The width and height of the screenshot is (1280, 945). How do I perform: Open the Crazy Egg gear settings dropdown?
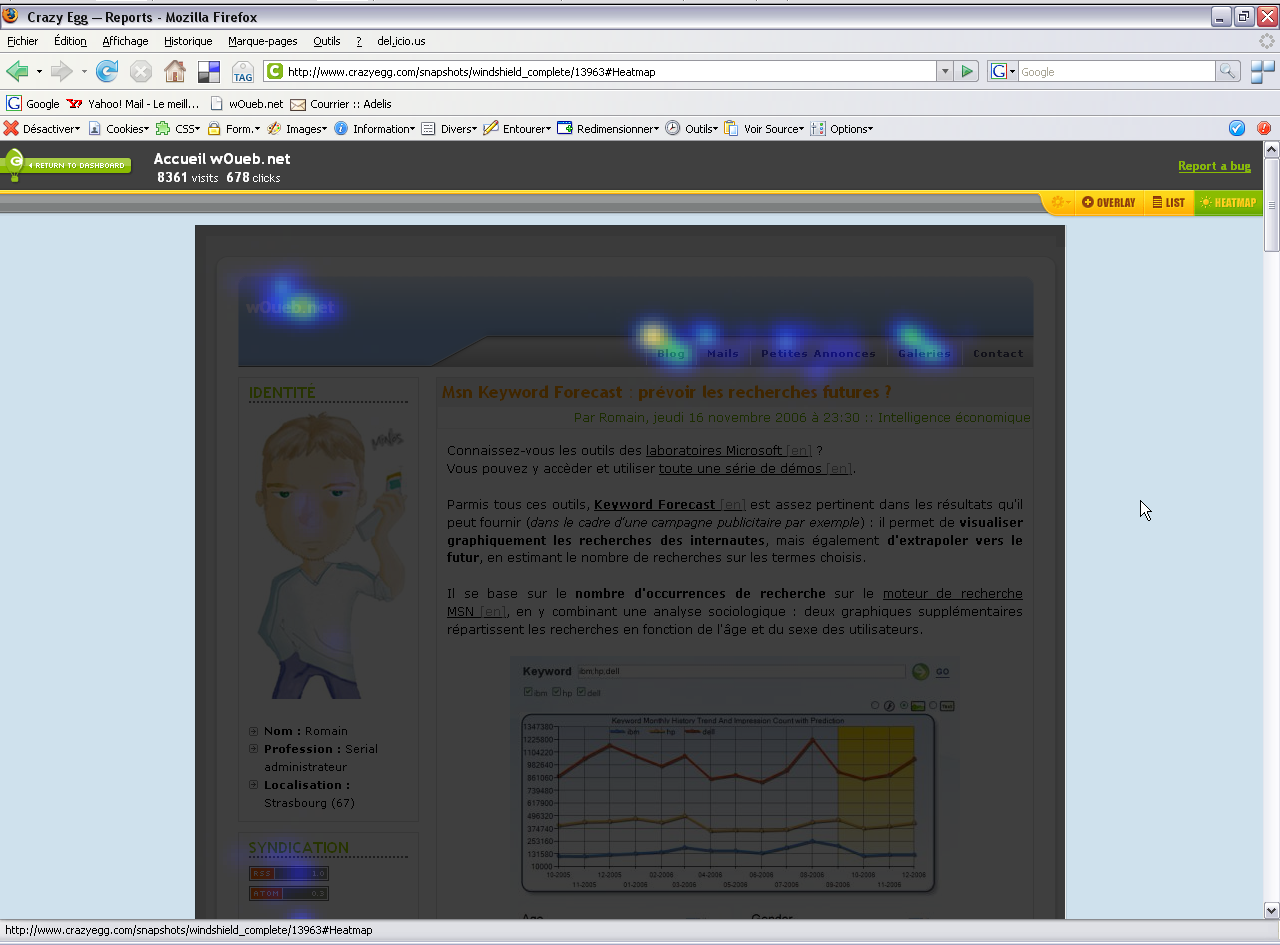point(1059,202)
